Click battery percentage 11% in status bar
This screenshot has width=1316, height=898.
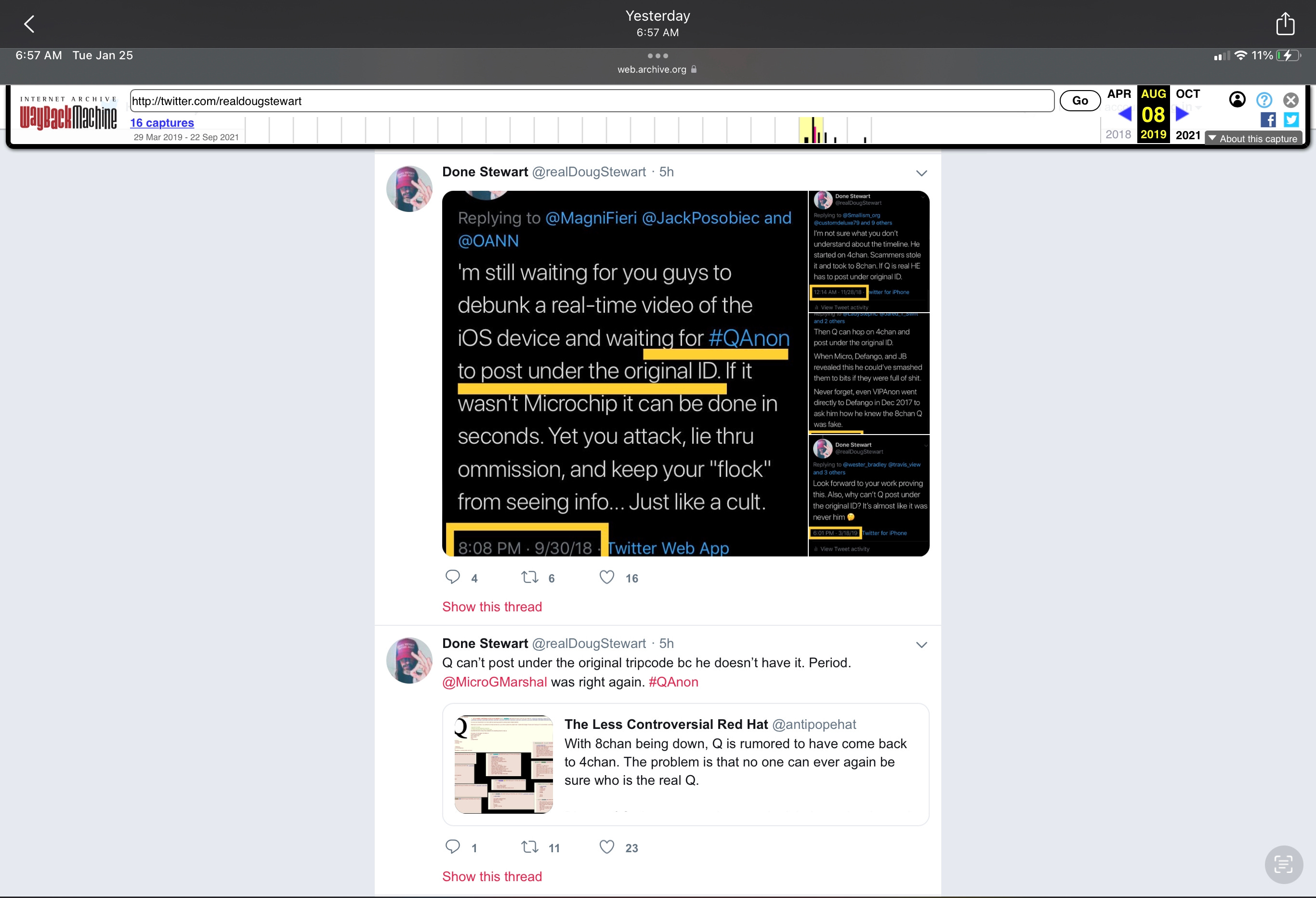point(1262,55)
